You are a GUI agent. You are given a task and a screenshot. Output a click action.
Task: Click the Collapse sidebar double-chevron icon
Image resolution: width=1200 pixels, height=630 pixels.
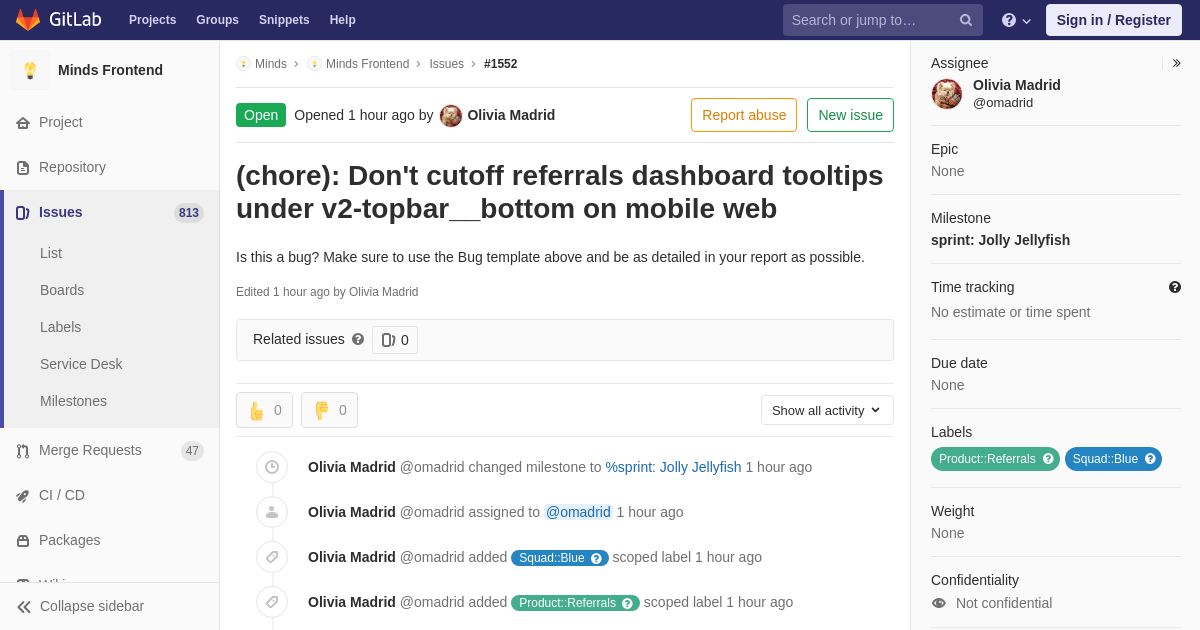24,607
